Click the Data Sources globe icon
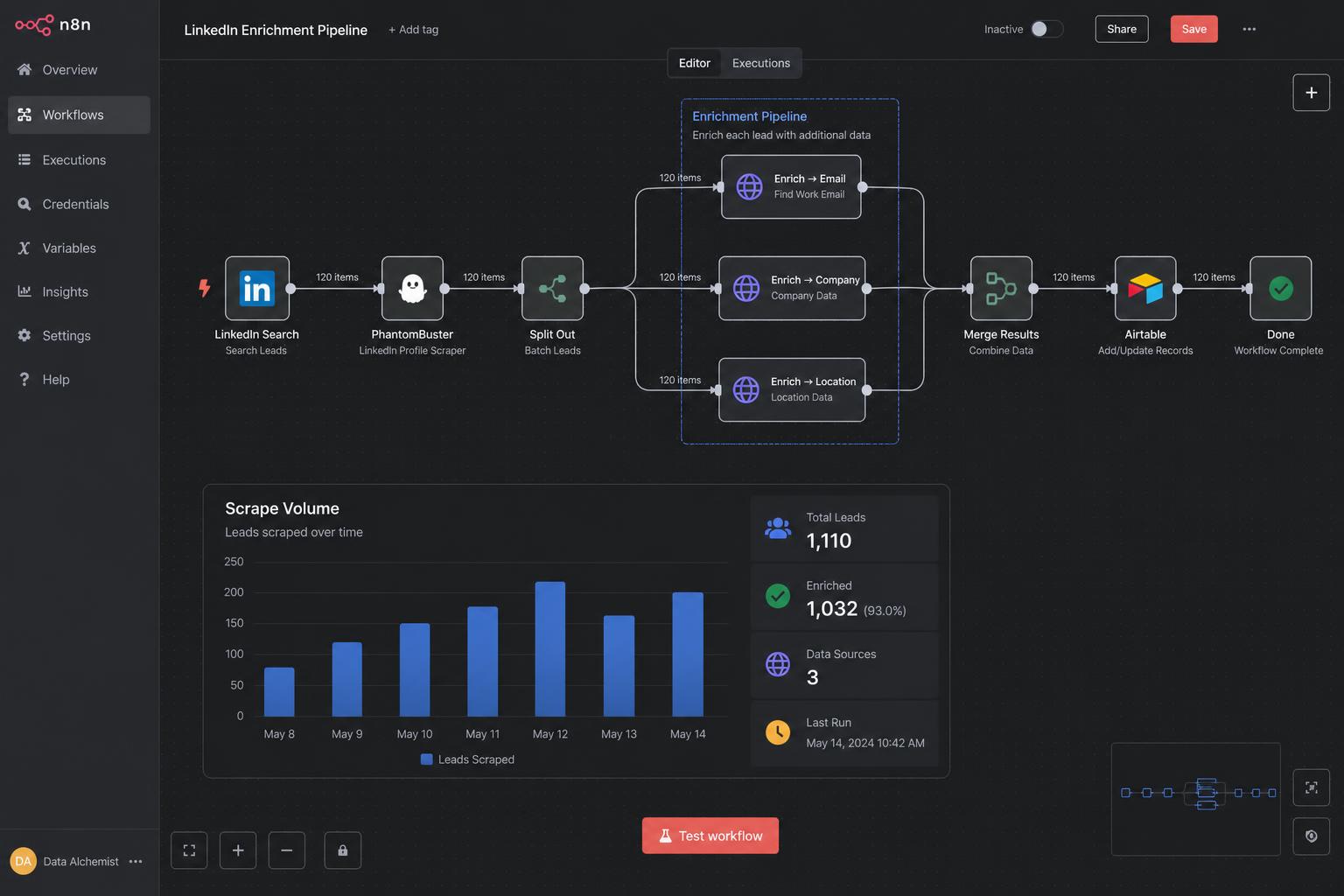 click(x=778, y=664)
